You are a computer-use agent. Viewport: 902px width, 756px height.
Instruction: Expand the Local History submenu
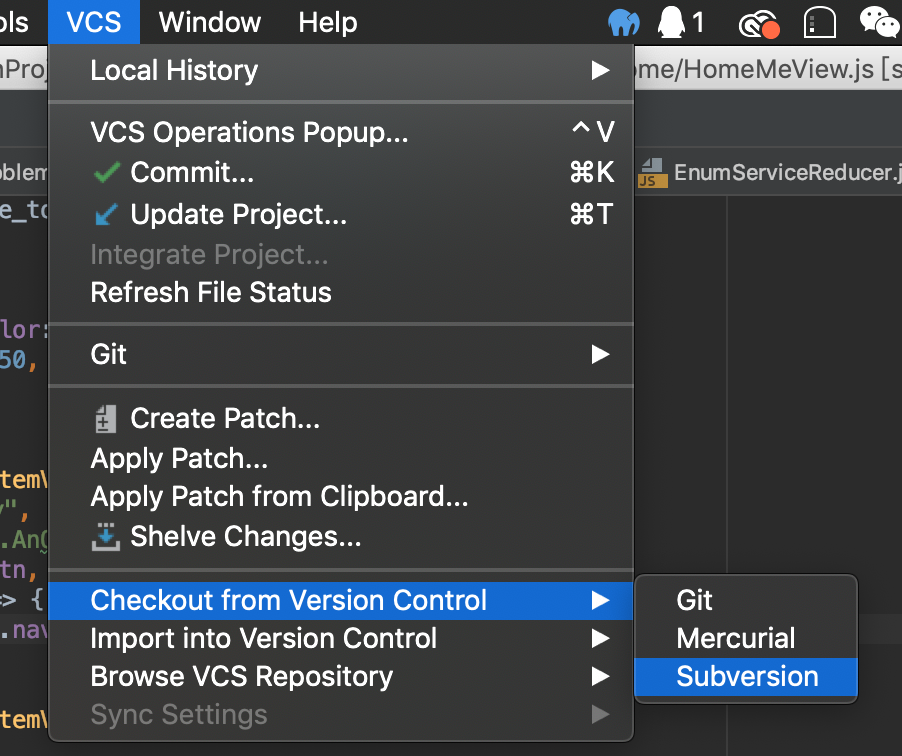(600, 71)
